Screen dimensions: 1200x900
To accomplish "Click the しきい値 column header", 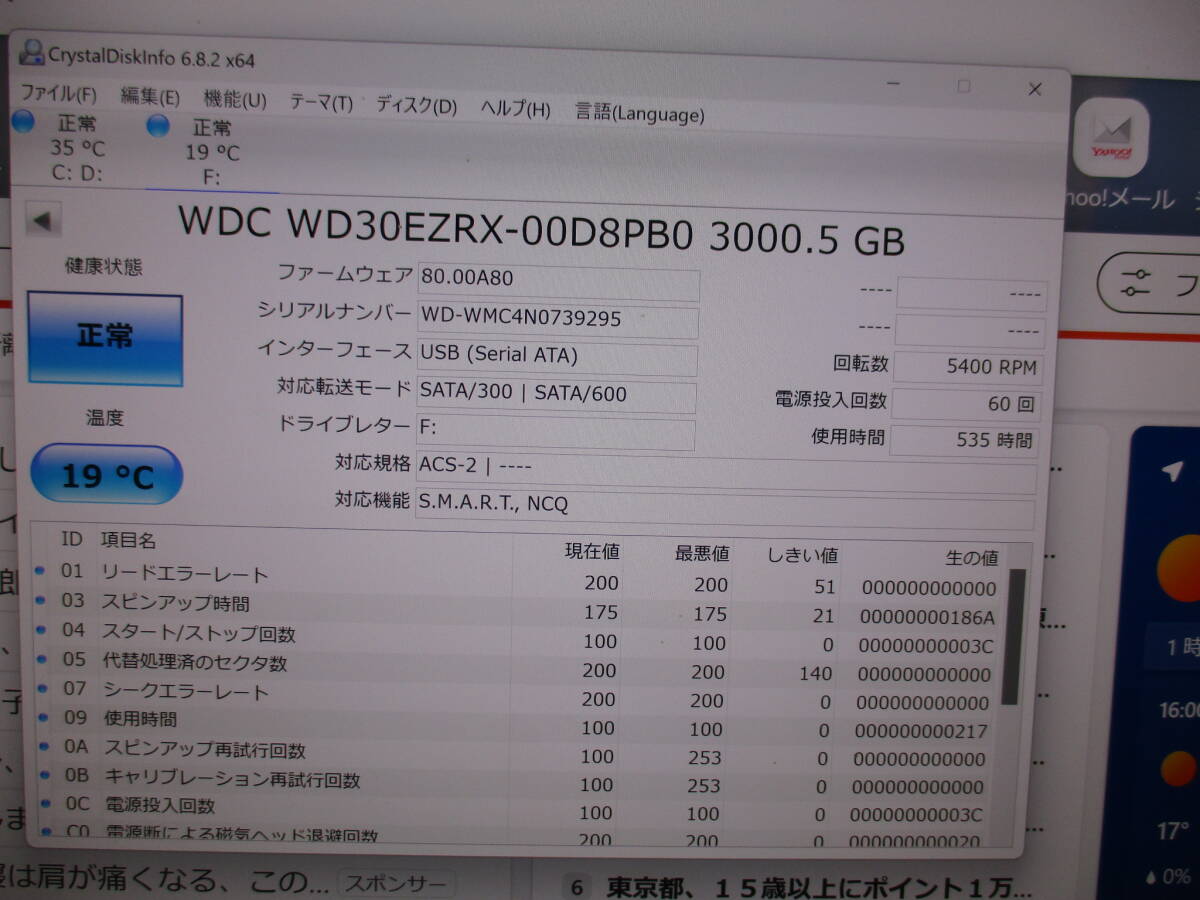I will (803, 555).
